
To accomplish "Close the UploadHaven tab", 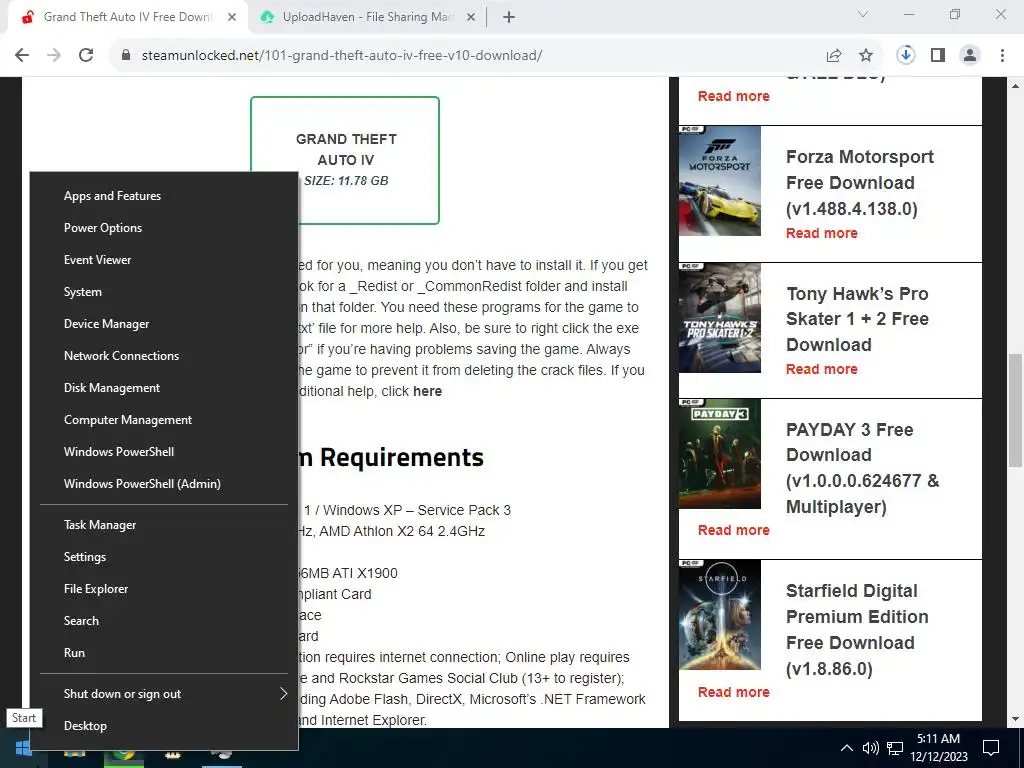I will [471, 18].
